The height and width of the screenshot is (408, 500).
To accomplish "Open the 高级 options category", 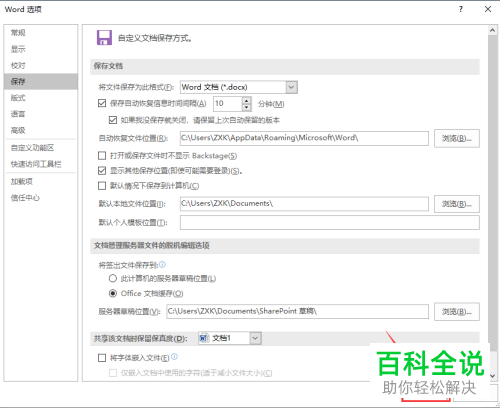I will click(41, 130).
